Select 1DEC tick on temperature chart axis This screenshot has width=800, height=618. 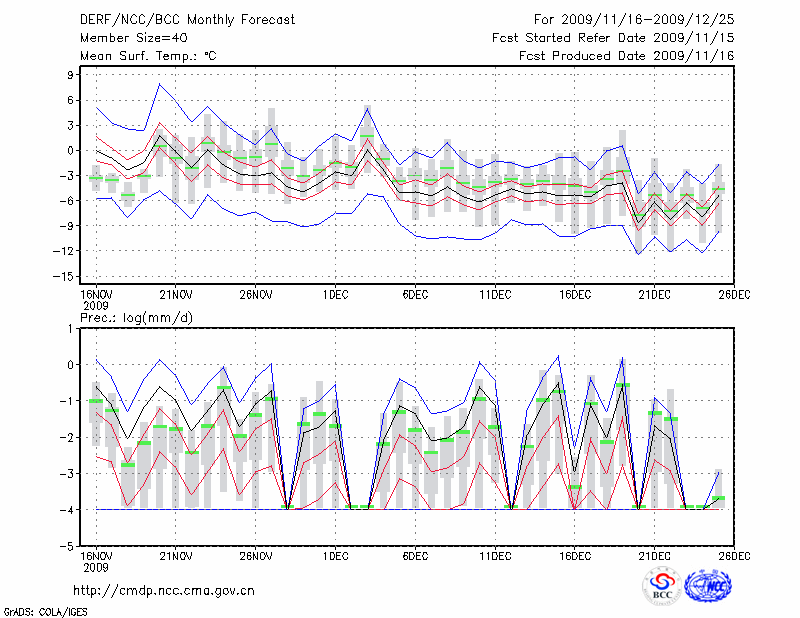(x=336, y=293)
